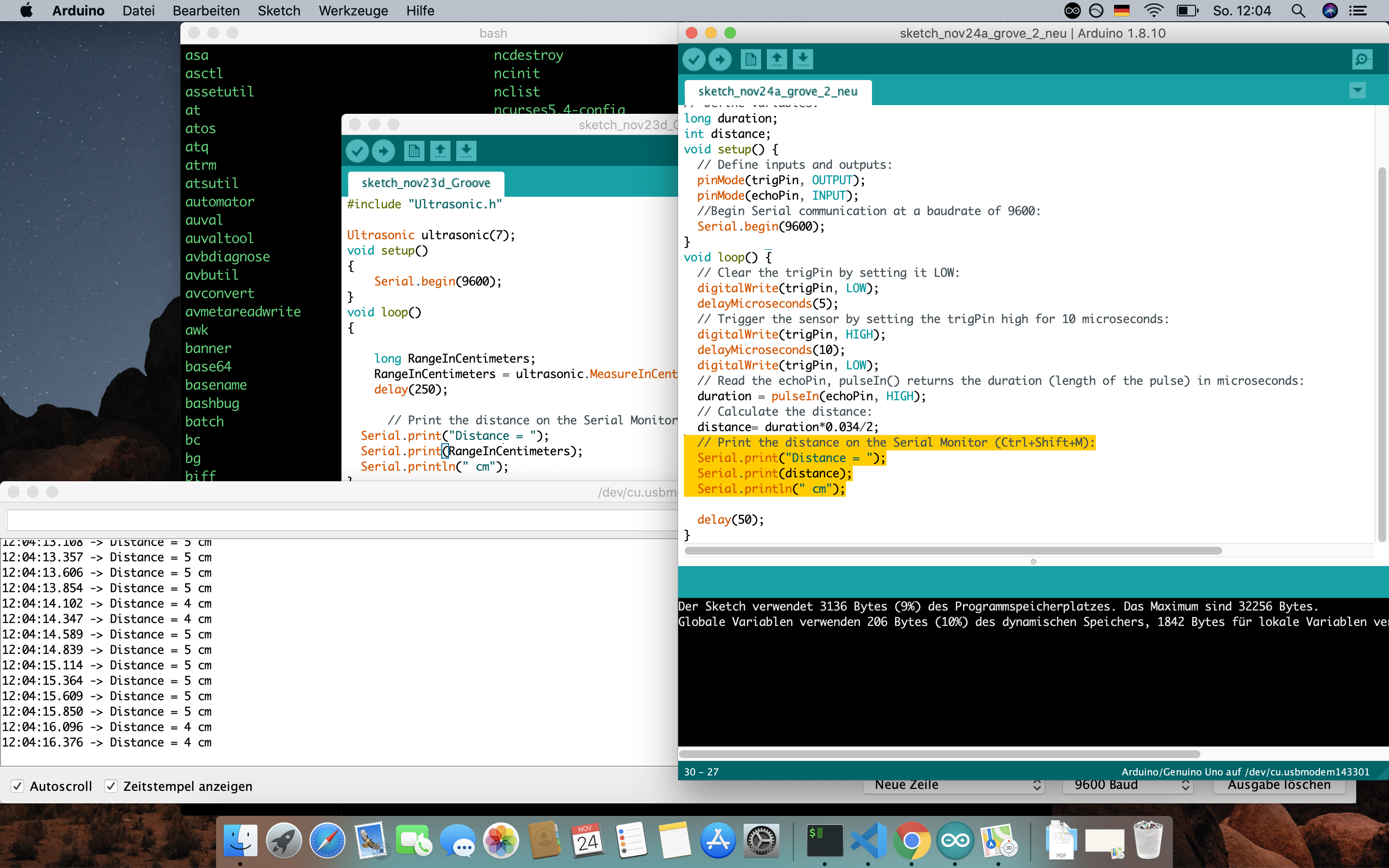Click Upload arrow in sketch_nov23d_Groove window
This screenshot has height=868, width=1389.
click(x=383, y=151)
